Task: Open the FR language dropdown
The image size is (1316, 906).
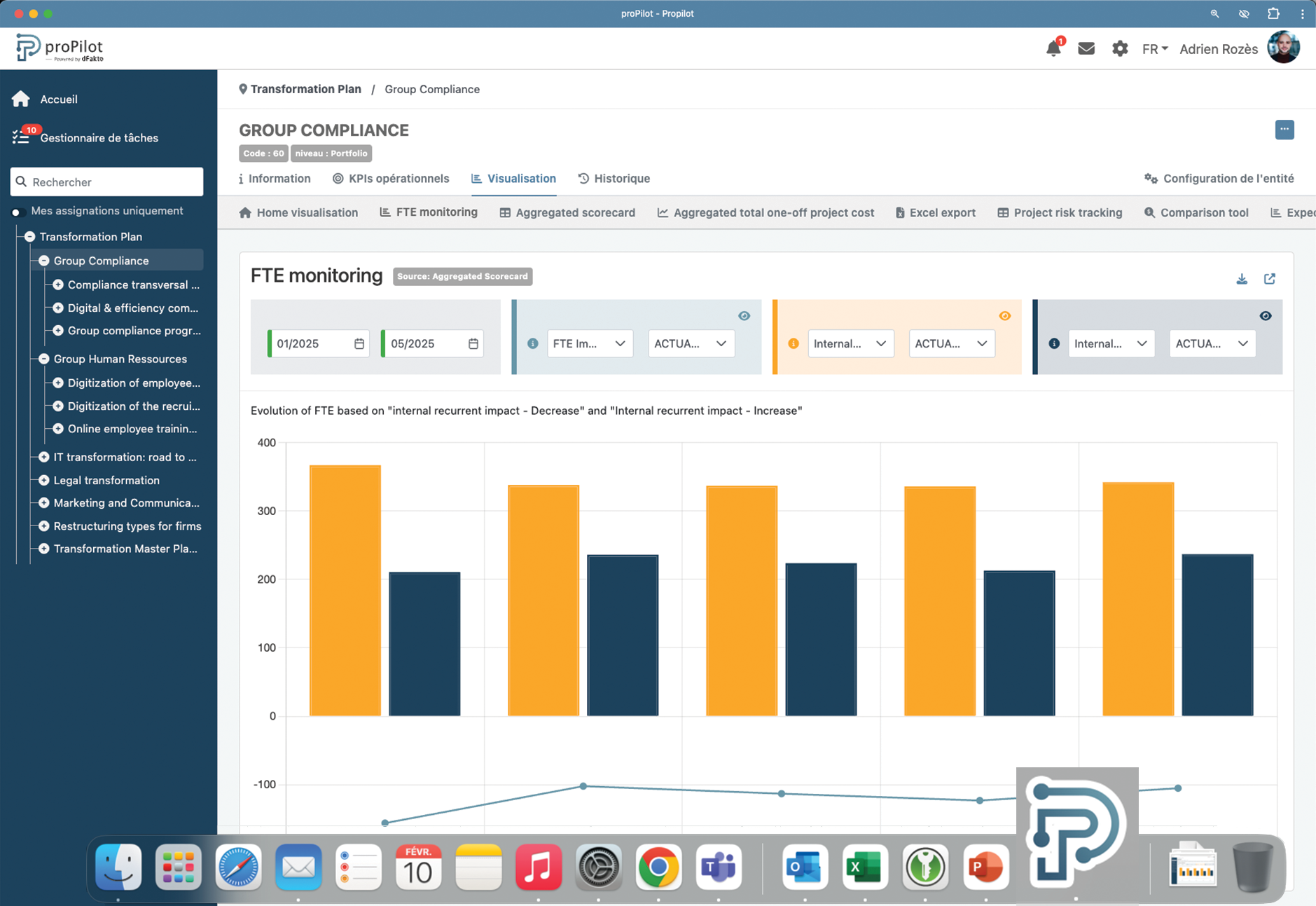Action: (1154, 49)
